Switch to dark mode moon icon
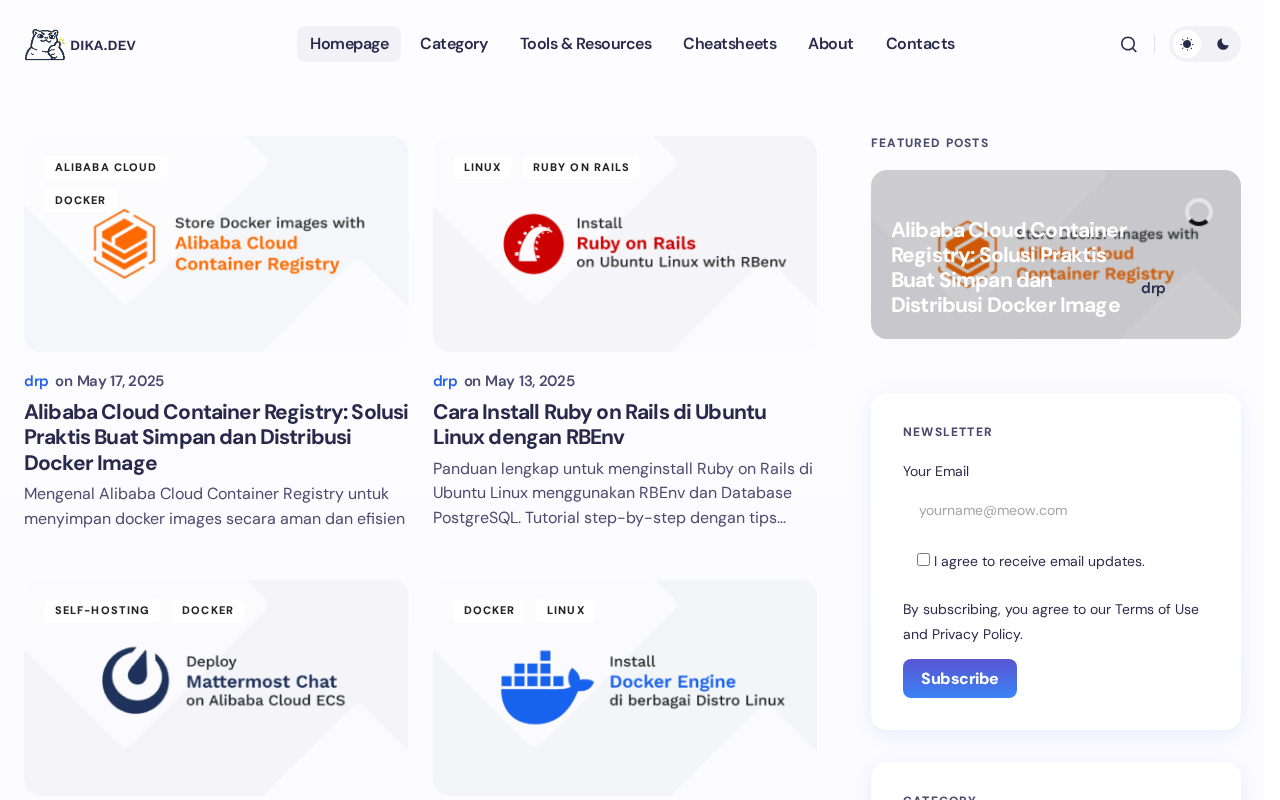Image resolution: width=1280 pixels, height=800 pixels. [x=1223, y=44]
